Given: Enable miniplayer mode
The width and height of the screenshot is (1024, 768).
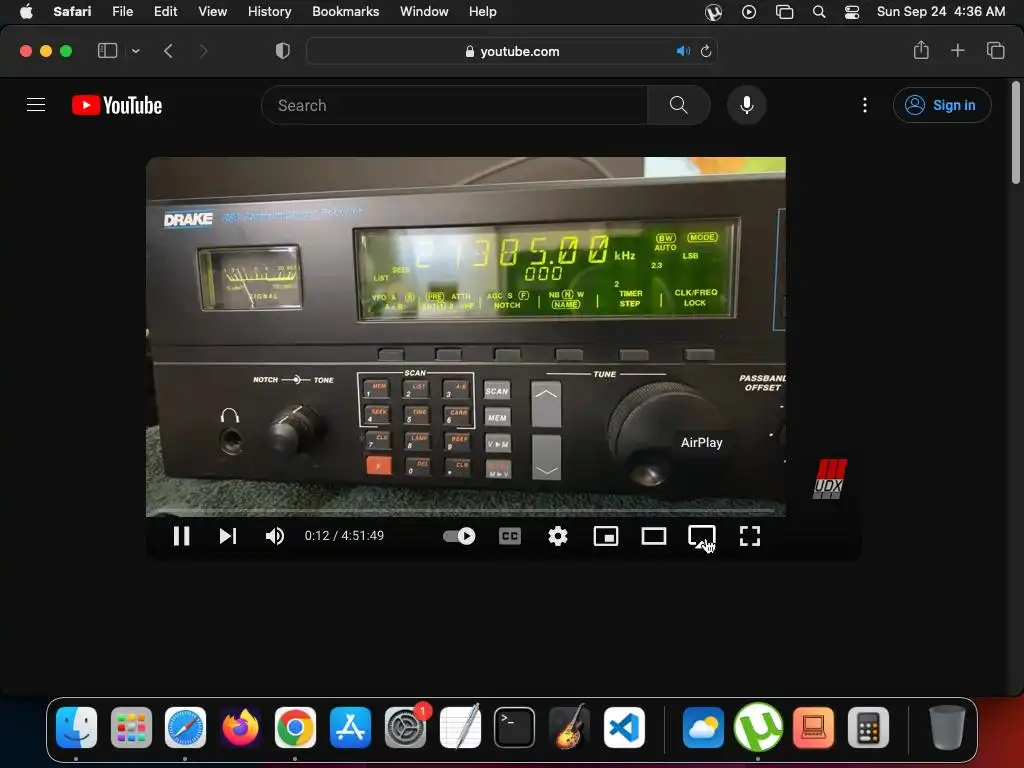Looking at the screenshot, I should [x=605, y=536].
